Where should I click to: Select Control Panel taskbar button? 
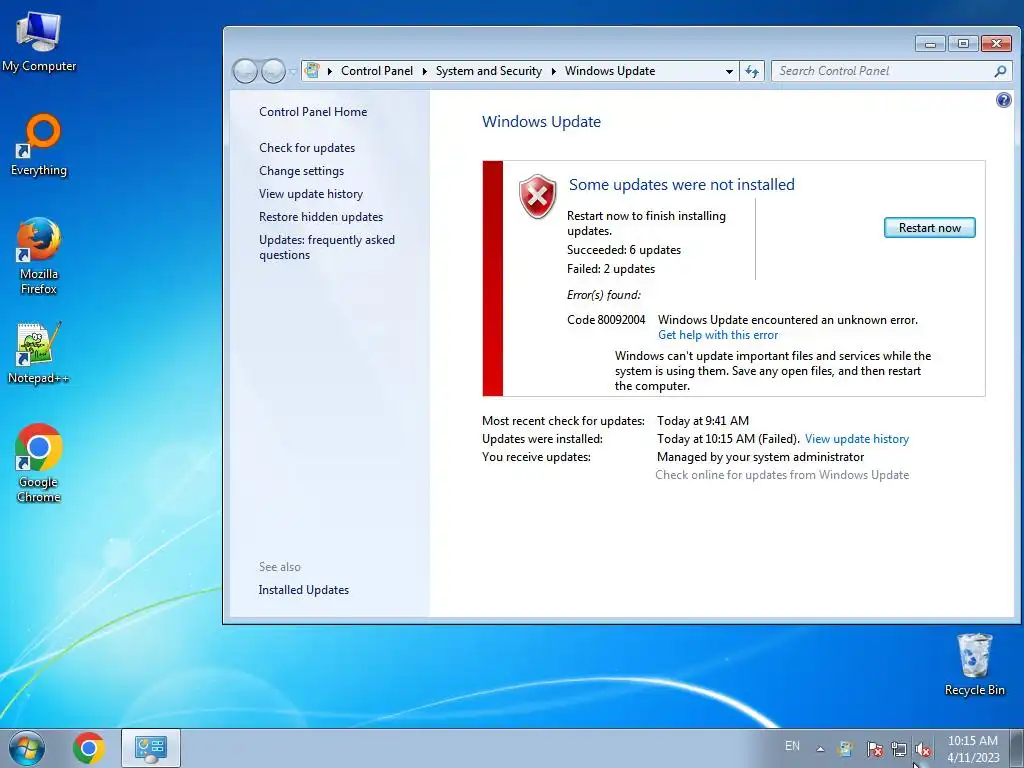(151, 748)
